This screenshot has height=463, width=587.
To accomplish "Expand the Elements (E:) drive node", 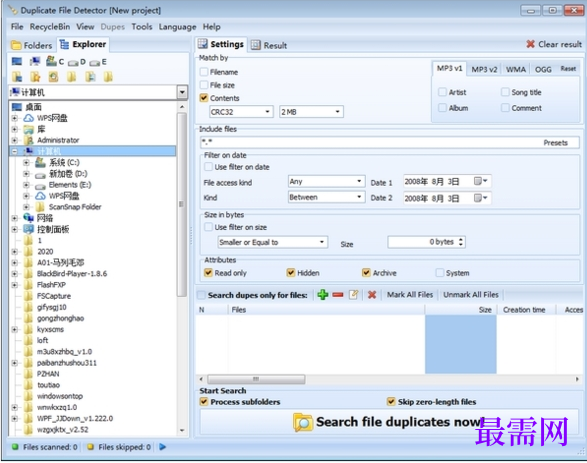I will [x=26, y=185].
